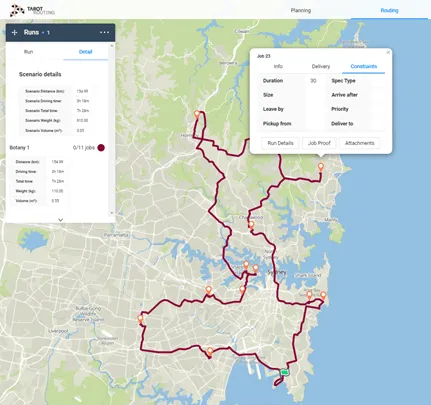Click the Sydney city label on the map
Screen dimensions: 431x405
tap(277, 272)
